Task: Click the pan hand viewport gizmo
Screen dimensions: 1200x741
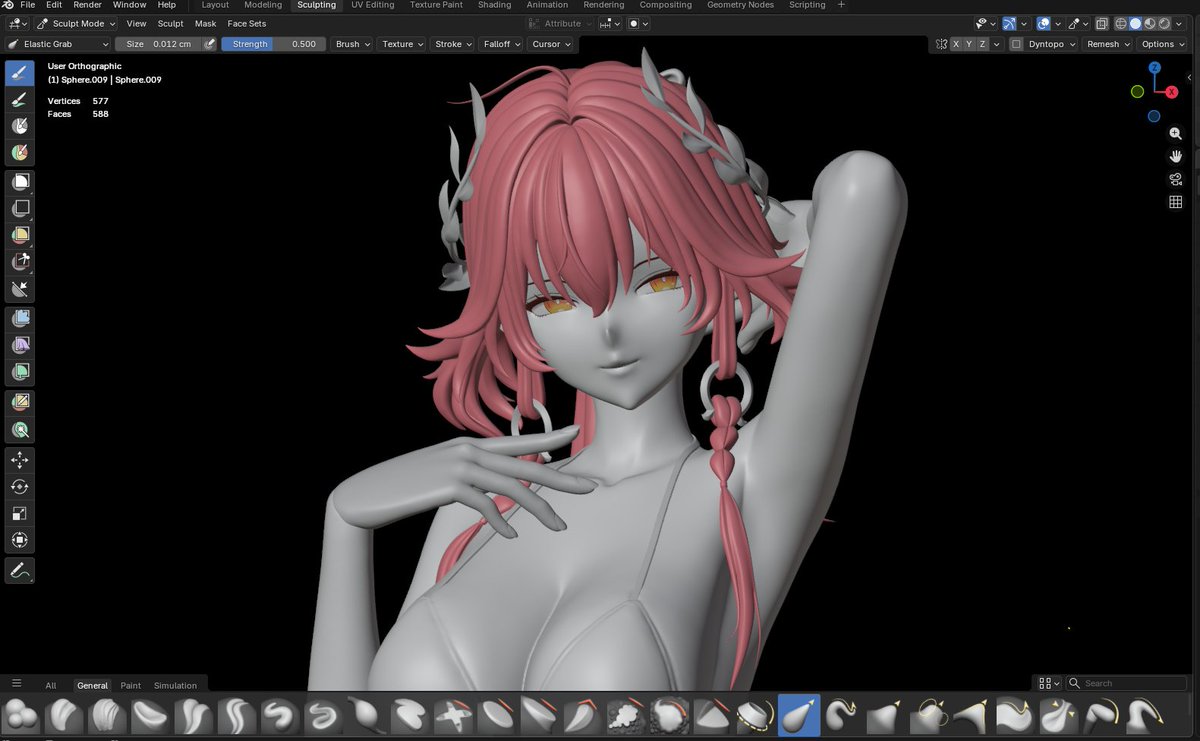Action: coord(1176,156)
